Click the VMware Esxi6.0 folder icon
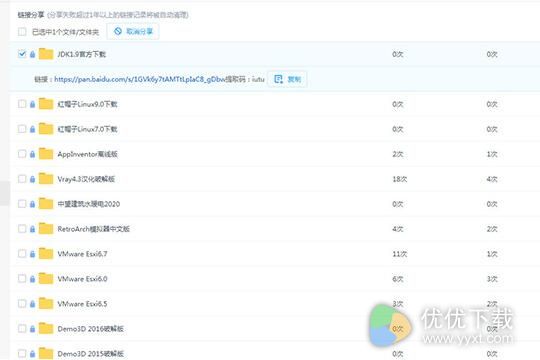This screenshot has height=360, width=540. [x=46, y=279]
